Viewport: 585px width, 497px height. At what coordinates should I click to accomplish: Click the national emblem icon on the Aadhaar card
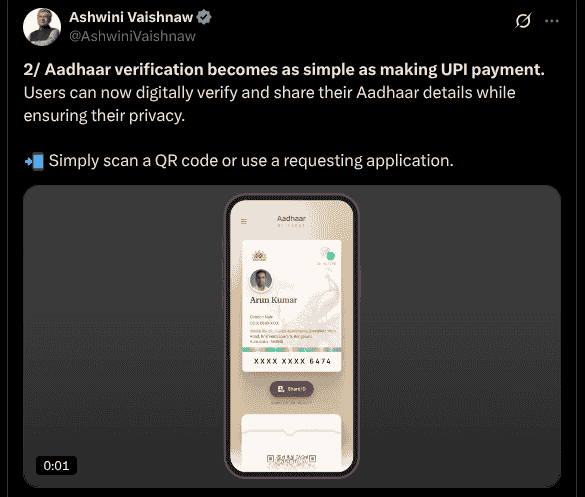point(259,256)
